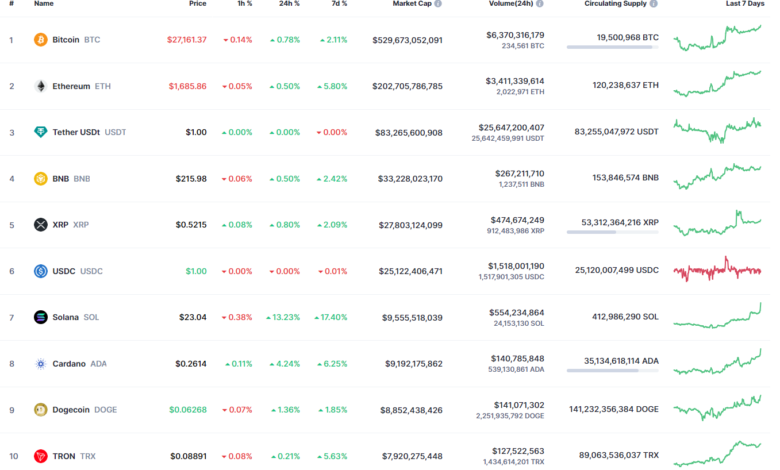Click the Solana coin logo icon
Screen dimensions: 780x470
pos(41,317)
